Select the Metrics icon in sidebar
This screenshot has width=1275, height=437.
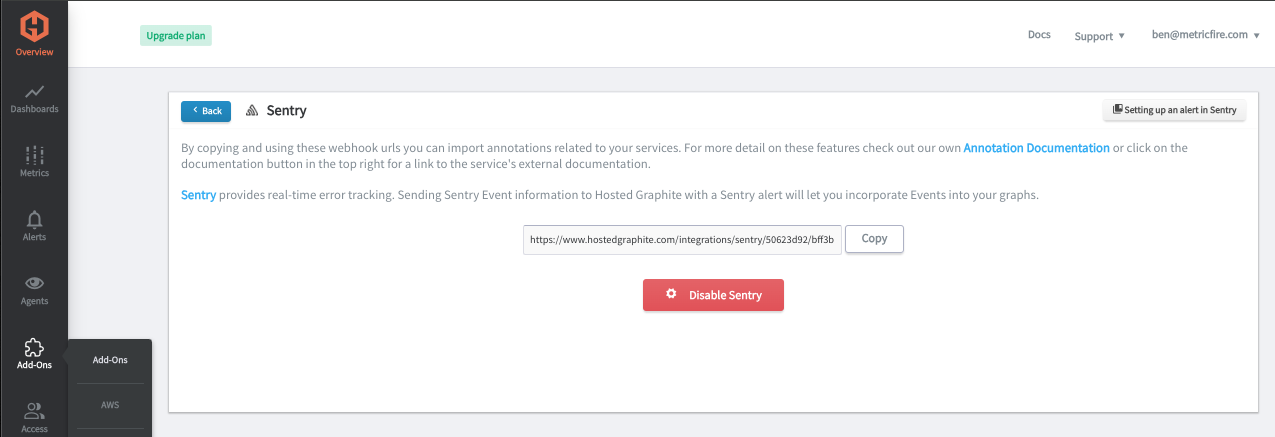pos(34,155)
